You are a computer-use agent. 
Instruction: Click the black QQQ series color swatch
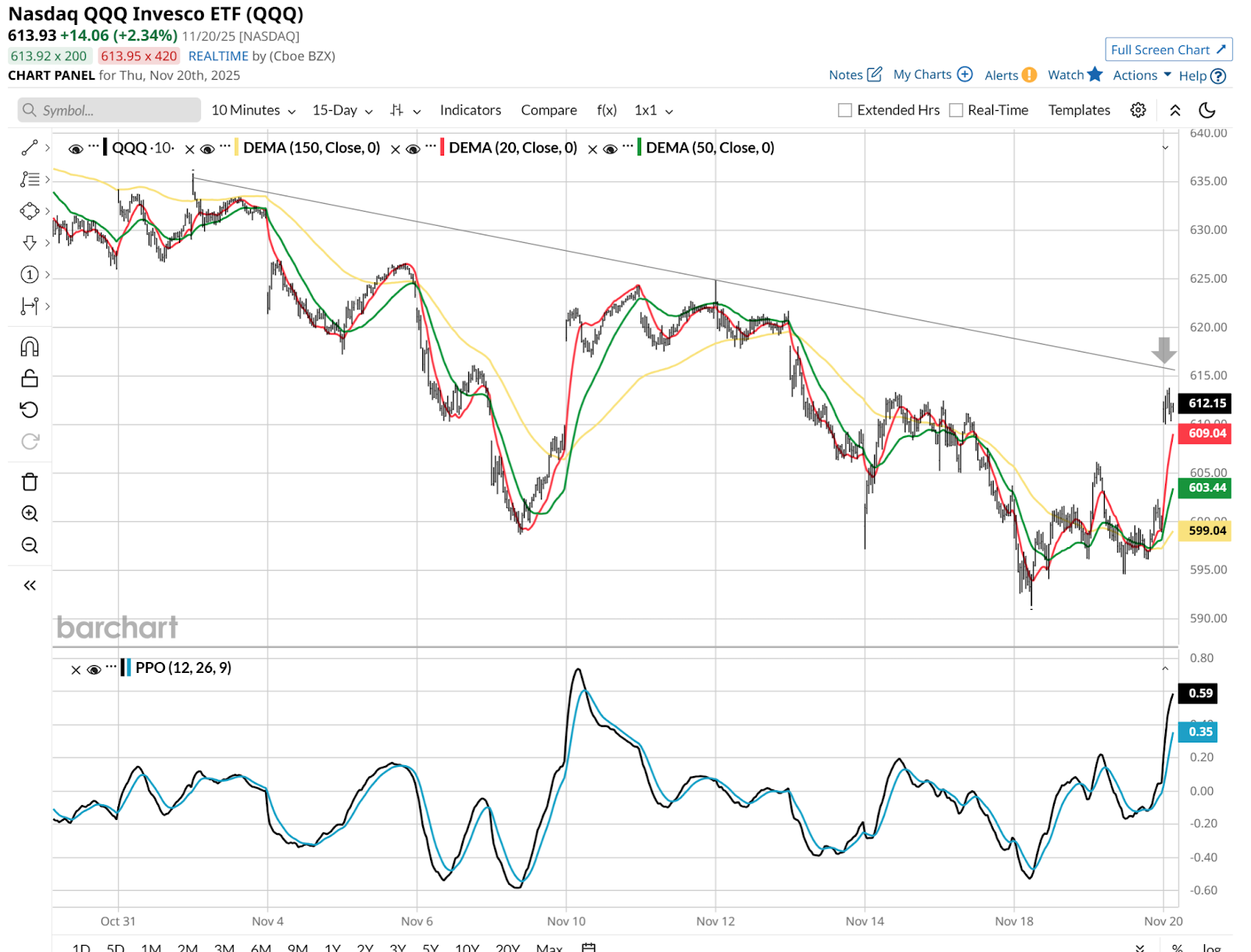(105, 148)
